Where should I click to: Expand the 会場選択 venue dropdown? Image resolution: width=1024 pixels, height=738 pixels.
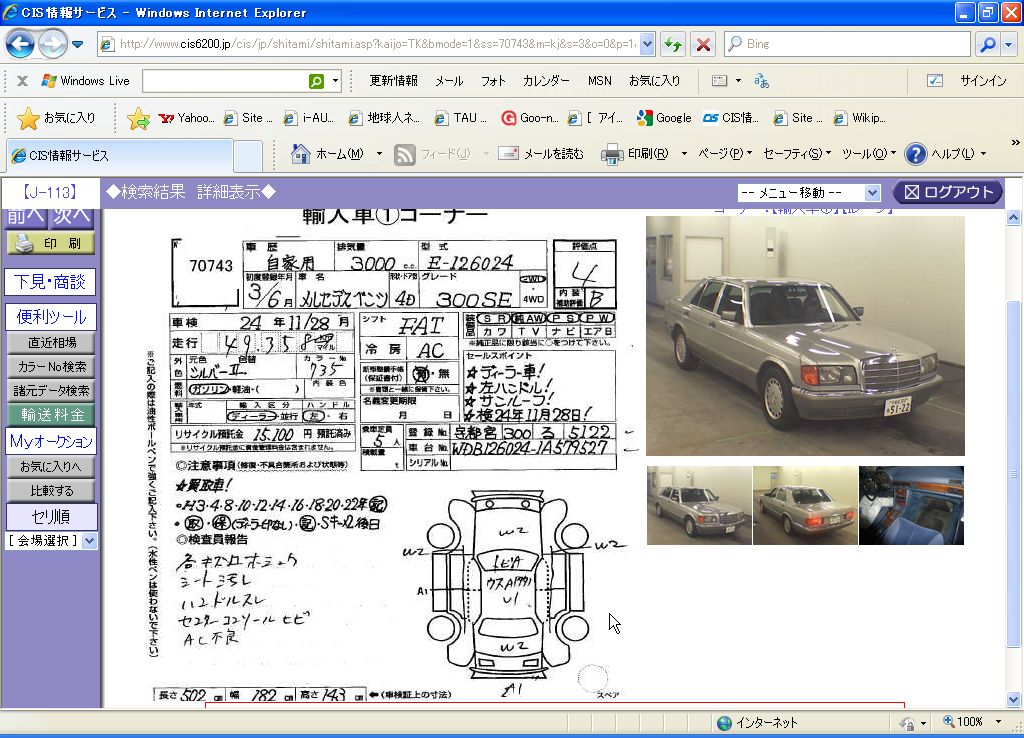(89, 541)
